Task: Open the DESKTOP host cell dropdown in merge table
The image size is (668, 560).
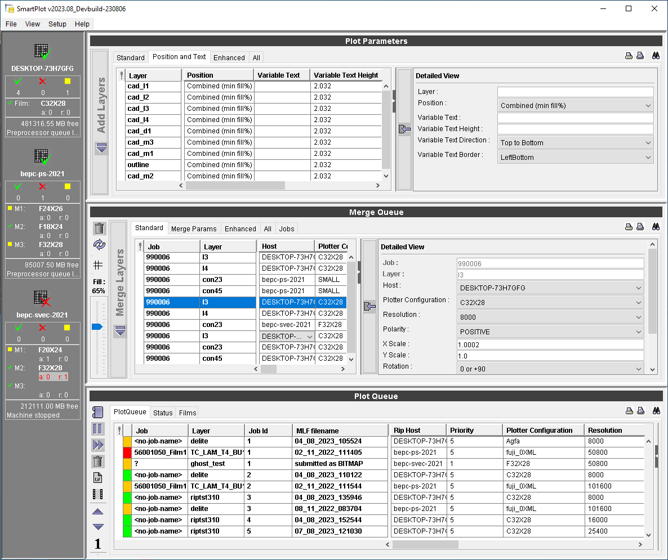Action: pyautogui.click(x=309, y=336)
